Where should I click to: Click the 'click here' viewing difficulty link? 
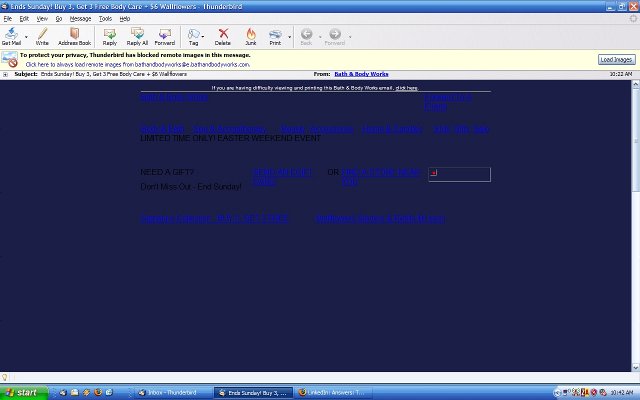407,88
